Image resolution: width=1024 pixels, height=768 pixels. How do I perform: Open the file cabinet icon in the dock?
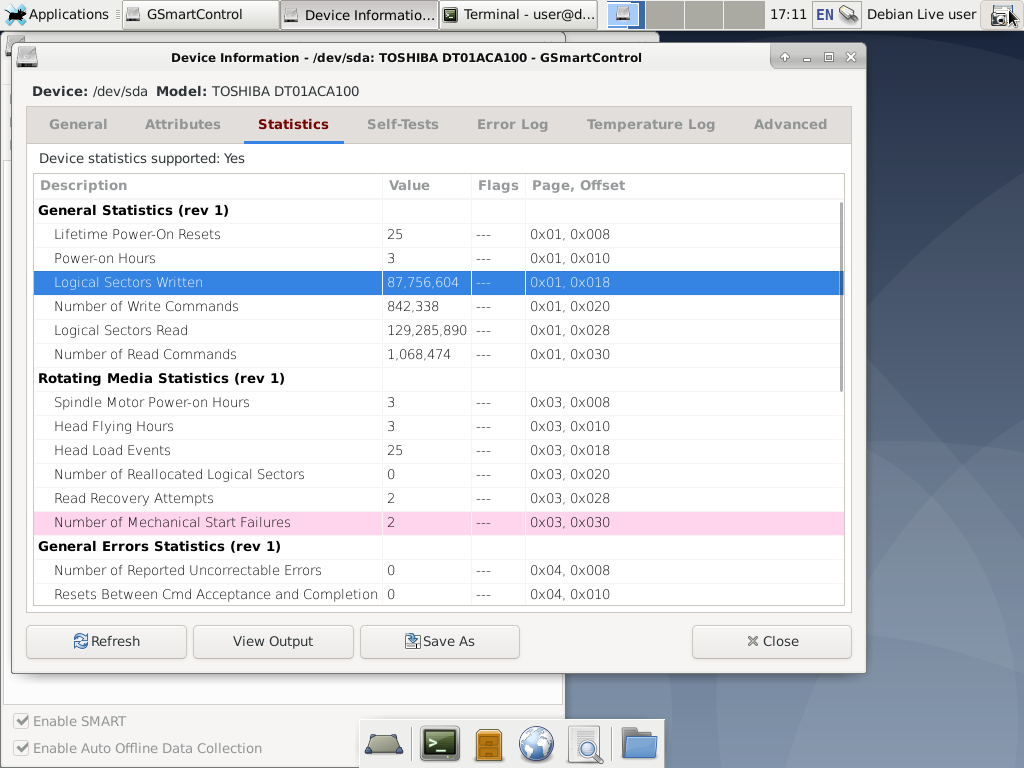(489, 744)
